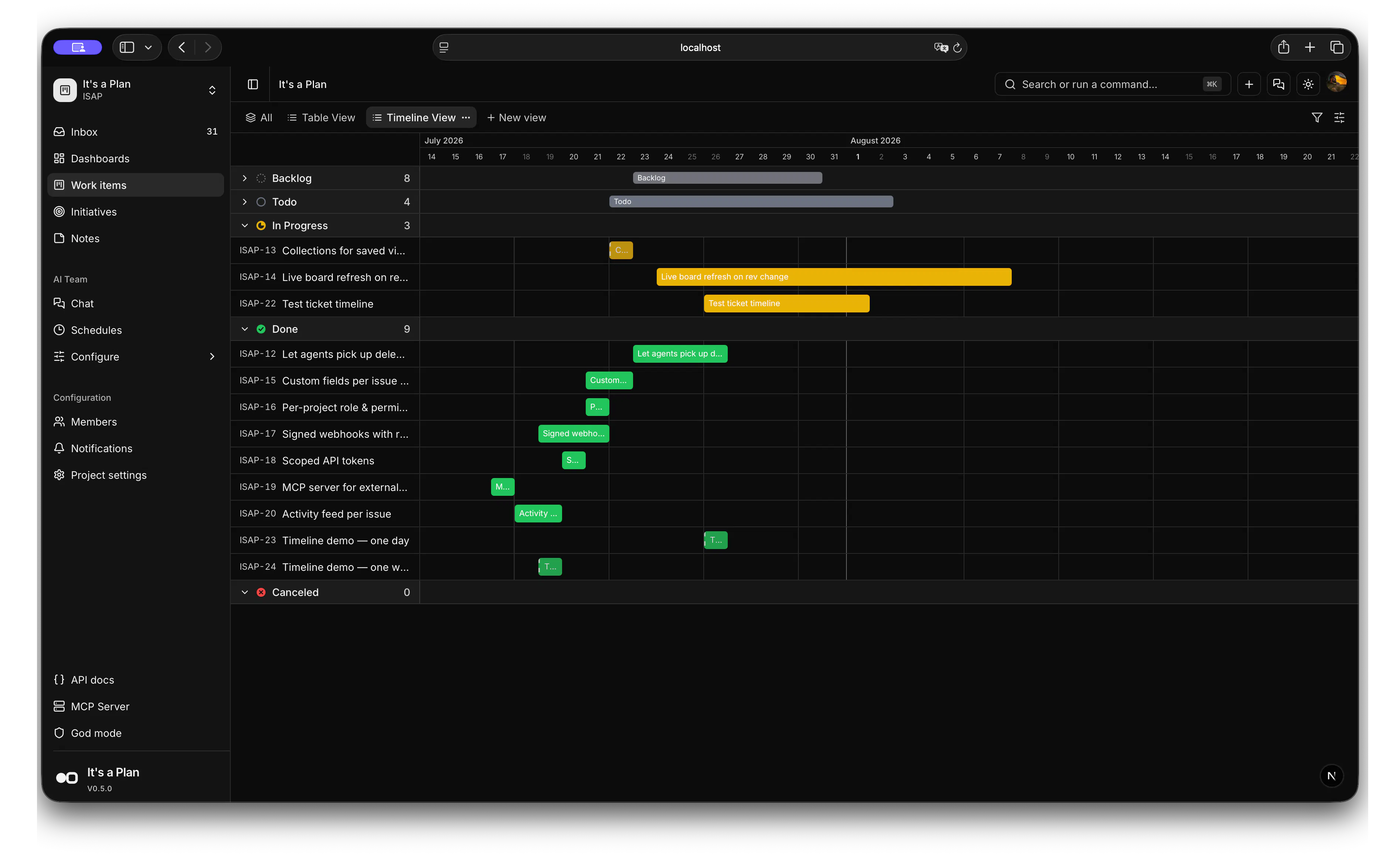Open the view display settings sliders icon
Image resolution: width=1400 pixels, height=857 pixels.
1339,118
